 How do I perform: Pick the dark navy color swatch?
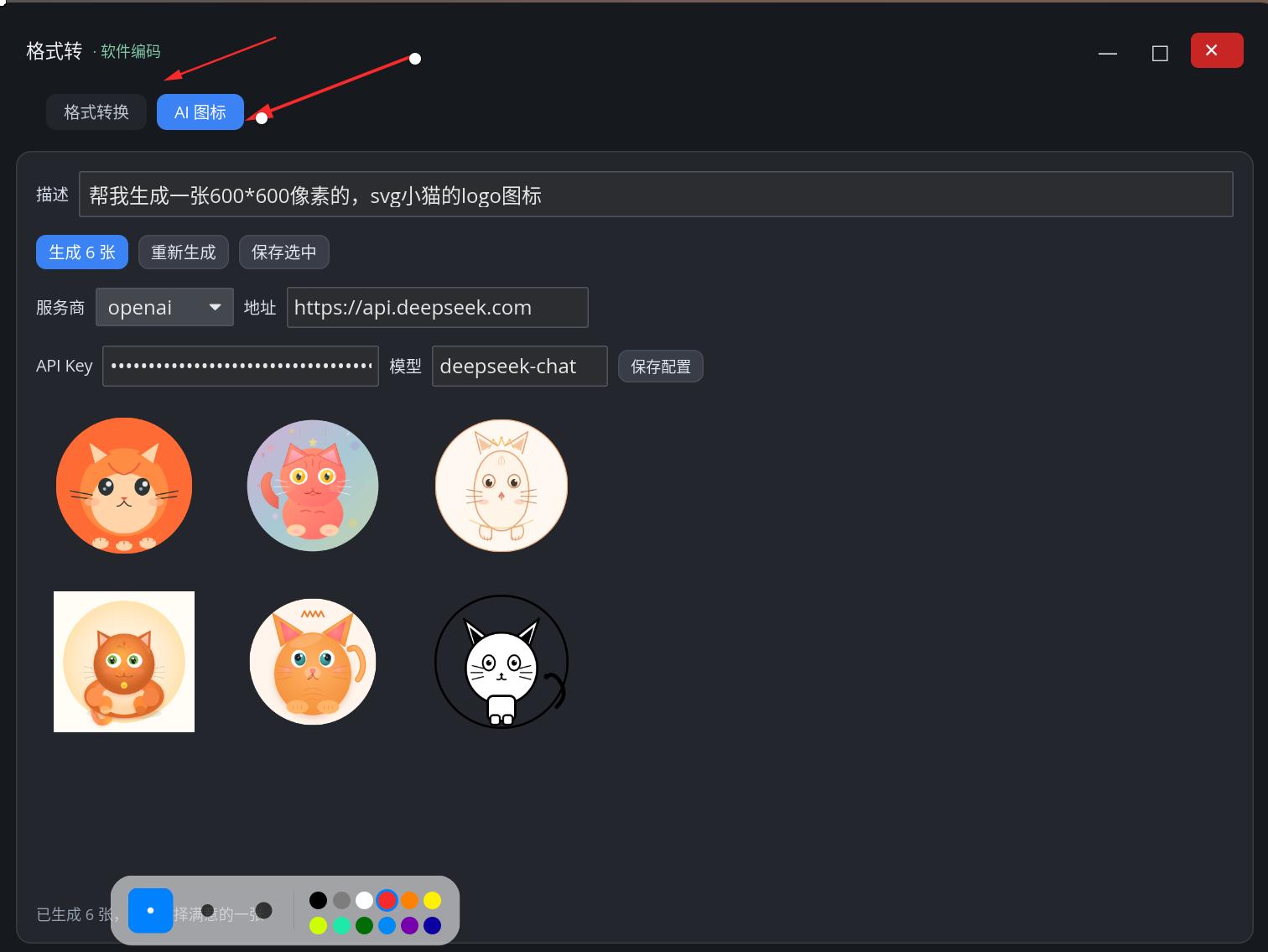click(x=432, y=925)
